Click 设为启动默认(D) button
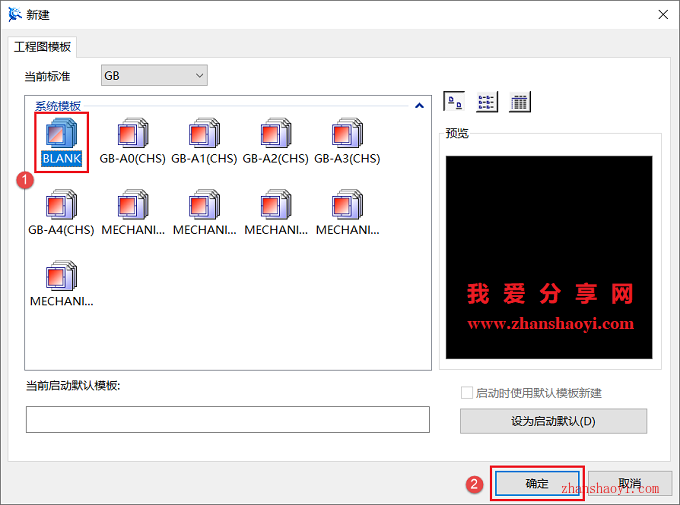Screen dimensions: 680x505 [553, 421]
